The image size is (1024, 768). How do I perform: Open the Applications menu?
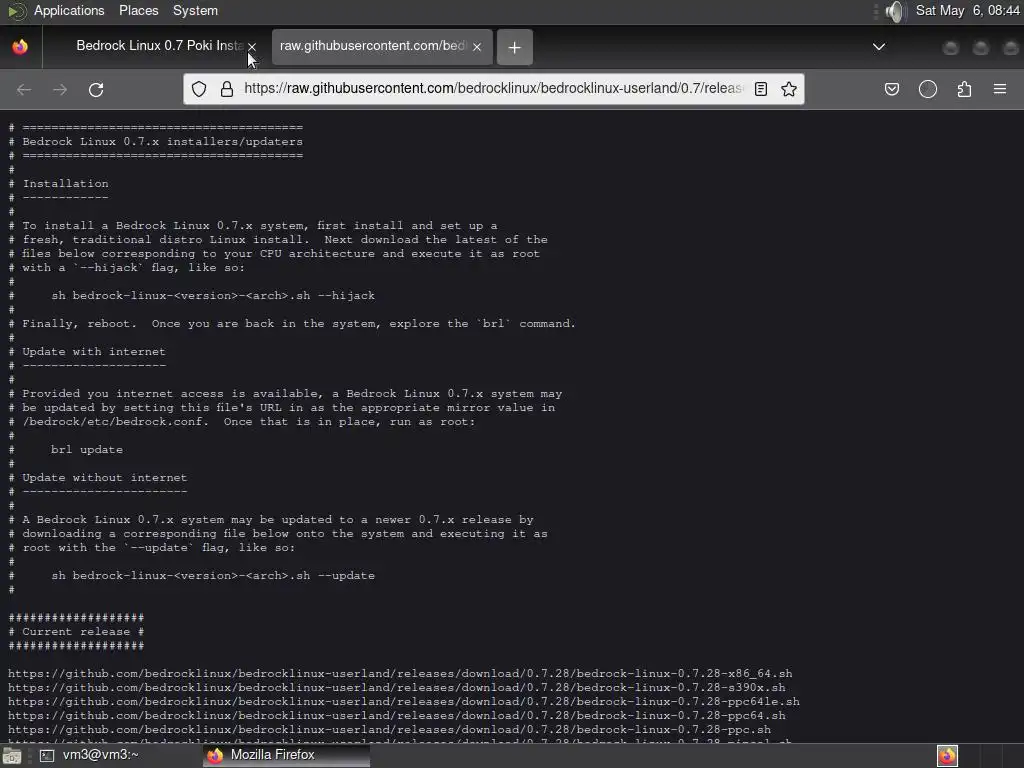click(69, 10)
